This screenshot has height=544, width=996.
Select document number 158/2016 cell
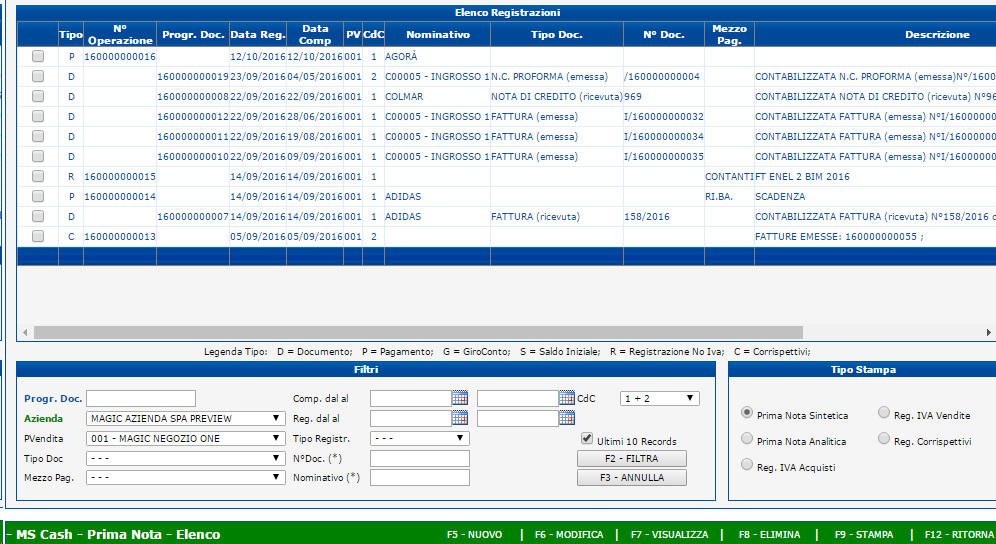[x=664, y=217]
